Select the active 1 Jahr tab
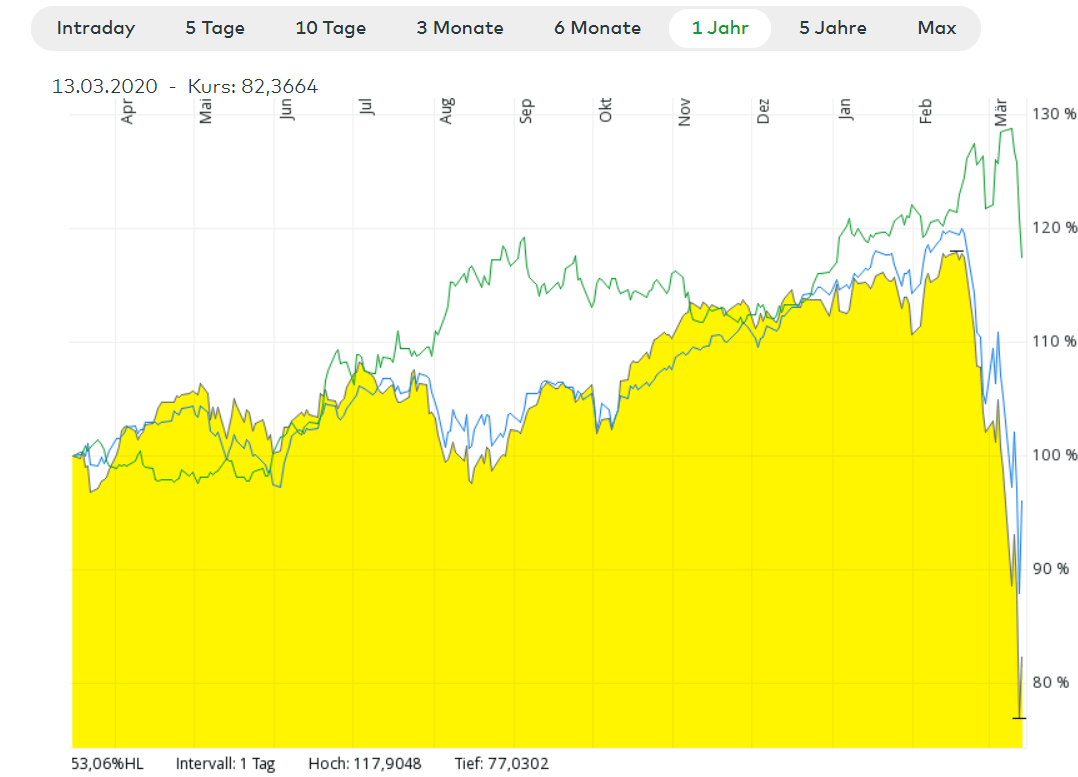Viewport: 1078px width, 777px height. [x=719, y=28]
